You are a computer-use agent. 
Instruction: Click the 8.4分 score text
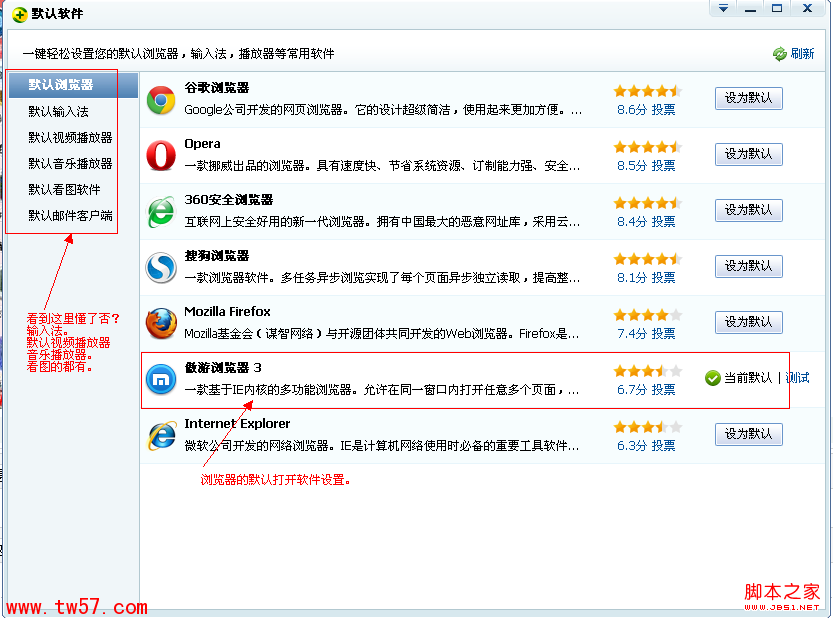632,222
